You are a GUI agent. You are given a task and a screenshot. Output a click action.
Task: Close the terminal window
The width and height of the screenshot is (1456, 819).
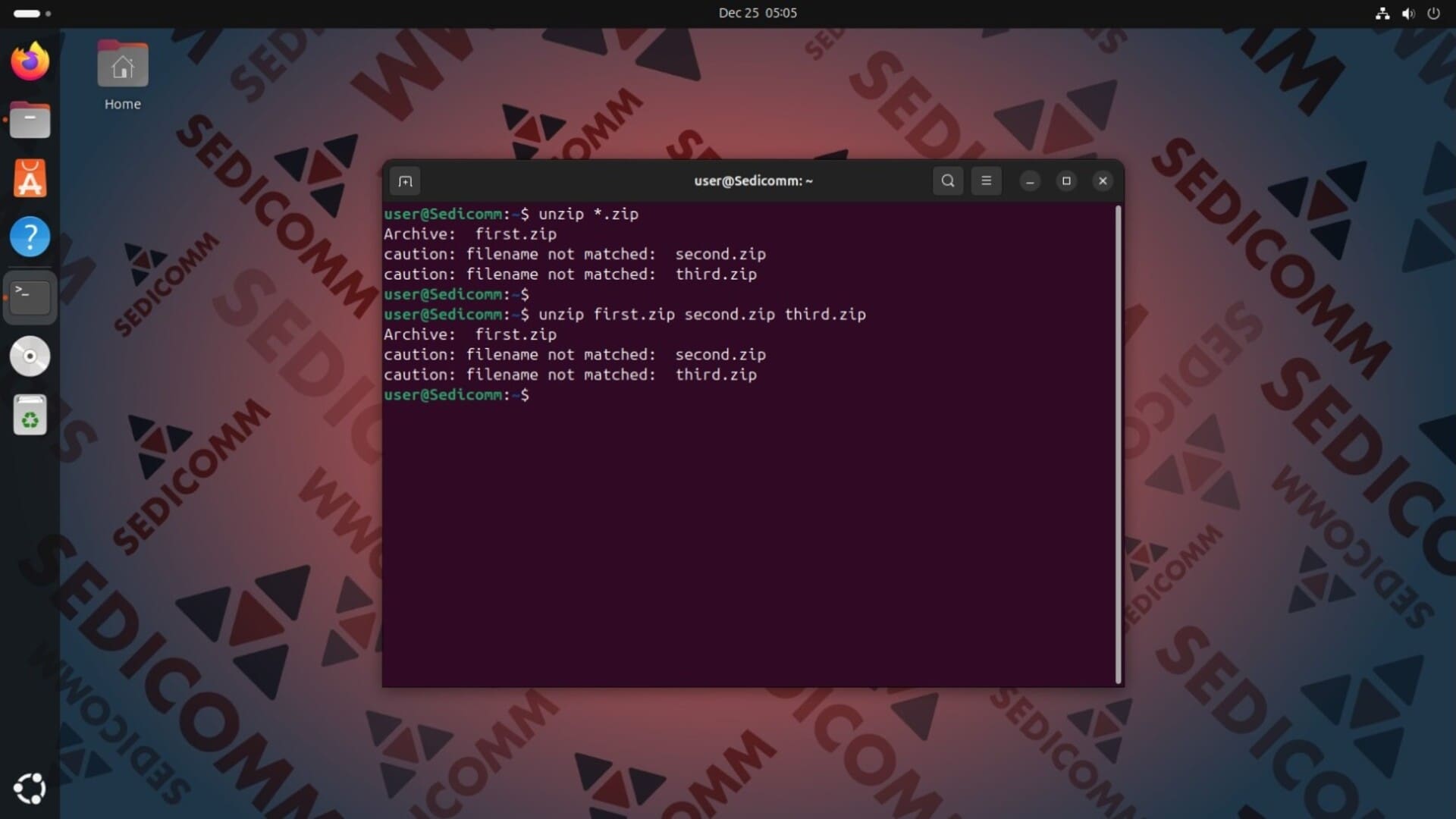point(1103,180)
